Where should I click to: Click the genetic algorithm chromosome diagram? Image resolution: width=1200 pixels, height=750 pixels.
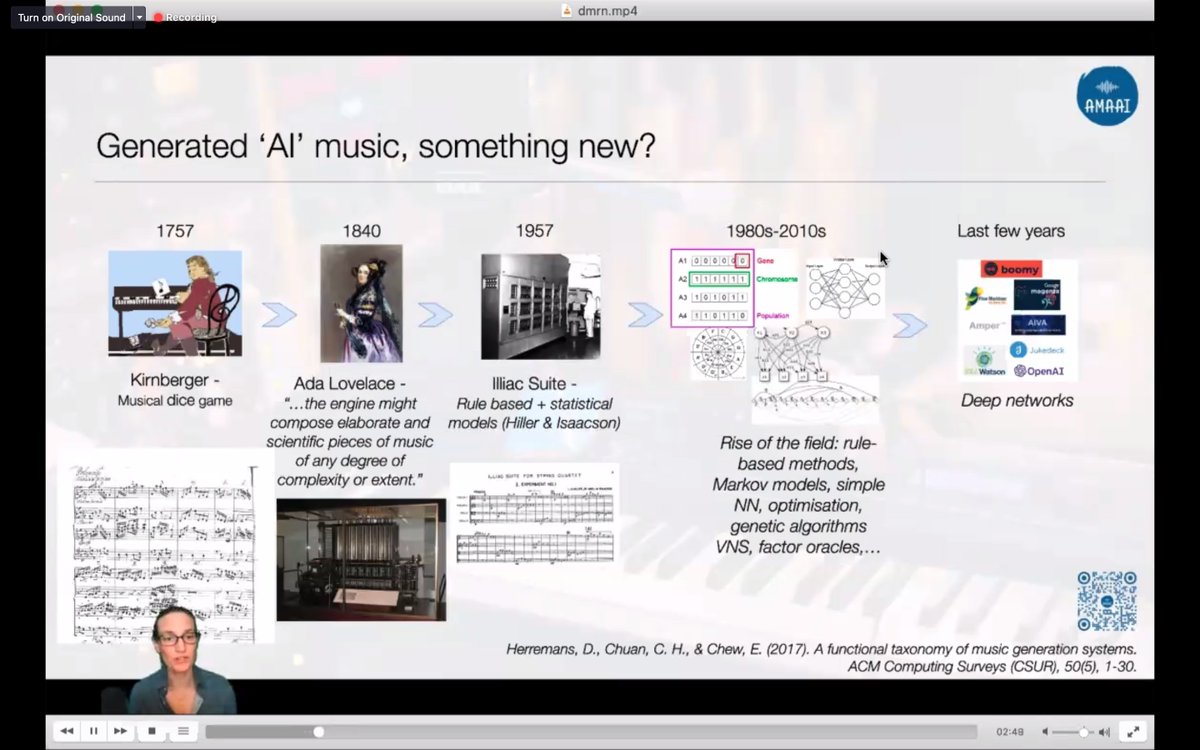[x=711, y=288]
